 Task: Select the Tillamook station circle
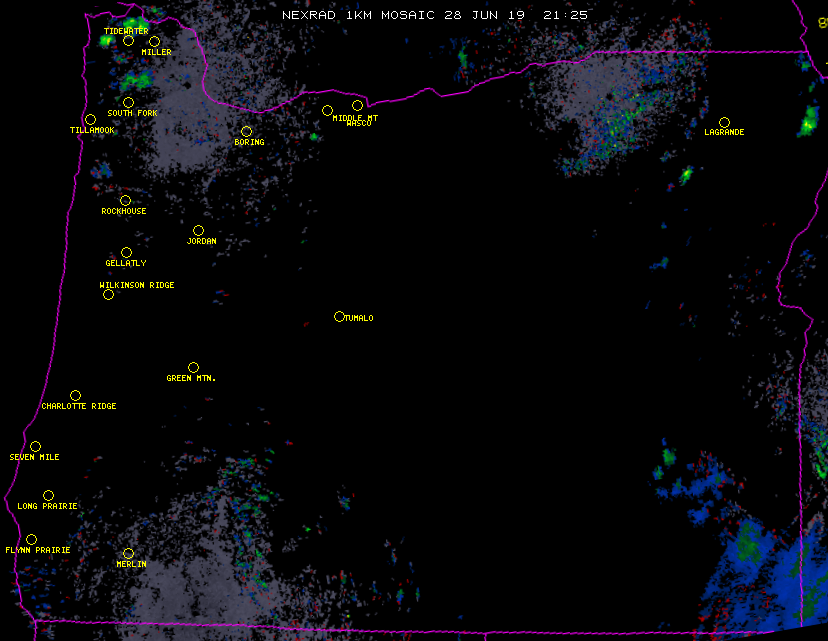point(90,120)
